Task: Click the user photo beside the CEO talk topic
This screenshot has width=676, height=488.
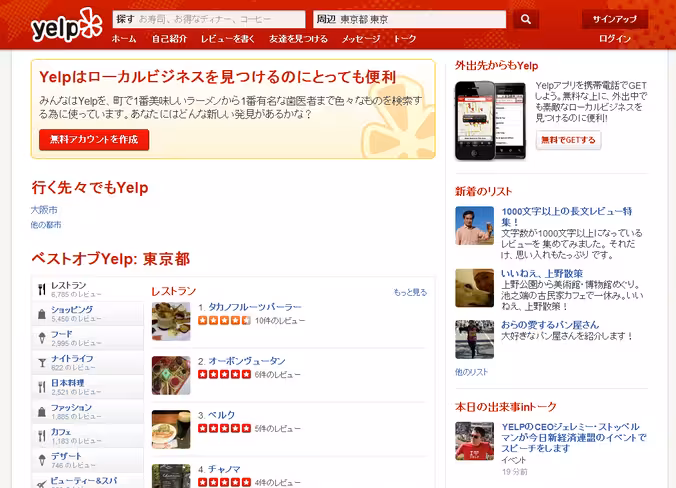Action: tap(475, 441)
